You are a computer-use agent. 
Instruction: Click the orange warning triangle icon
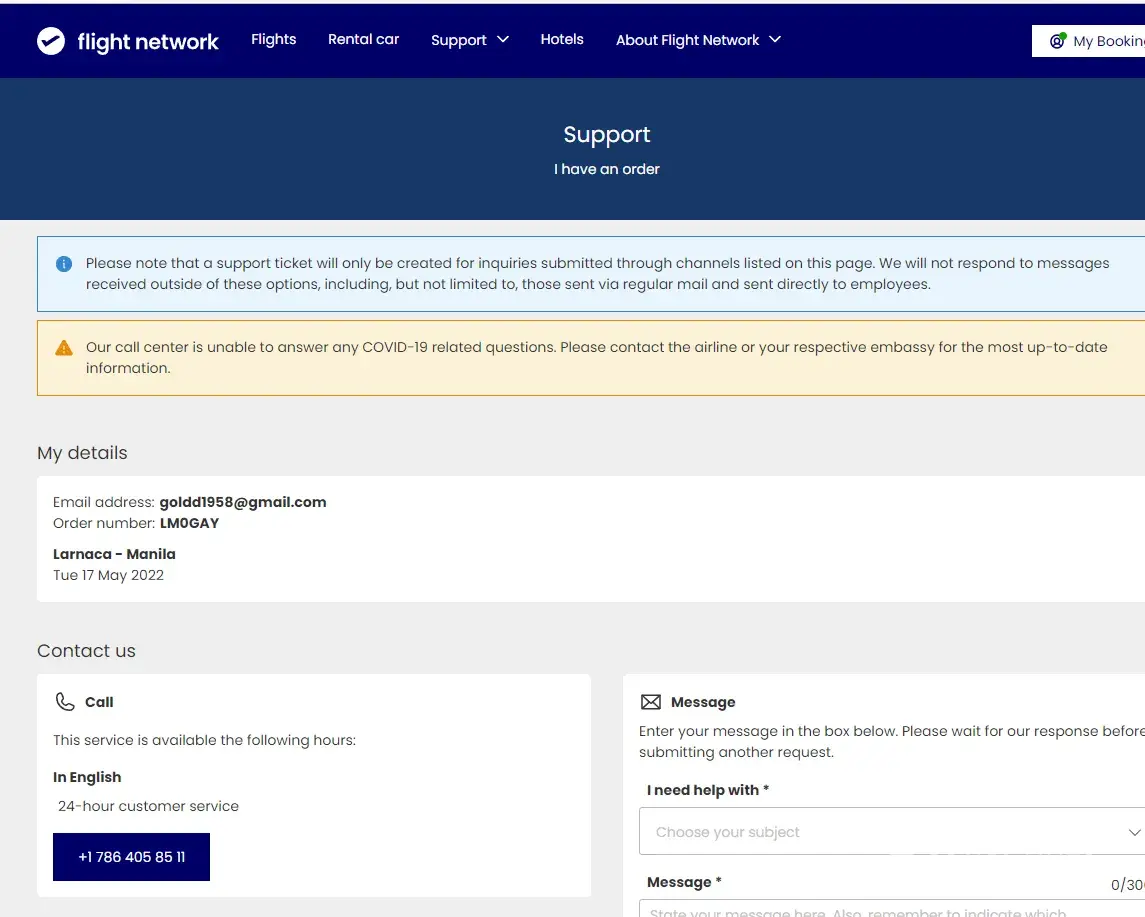pyautogui.click(x=64, y=348)
